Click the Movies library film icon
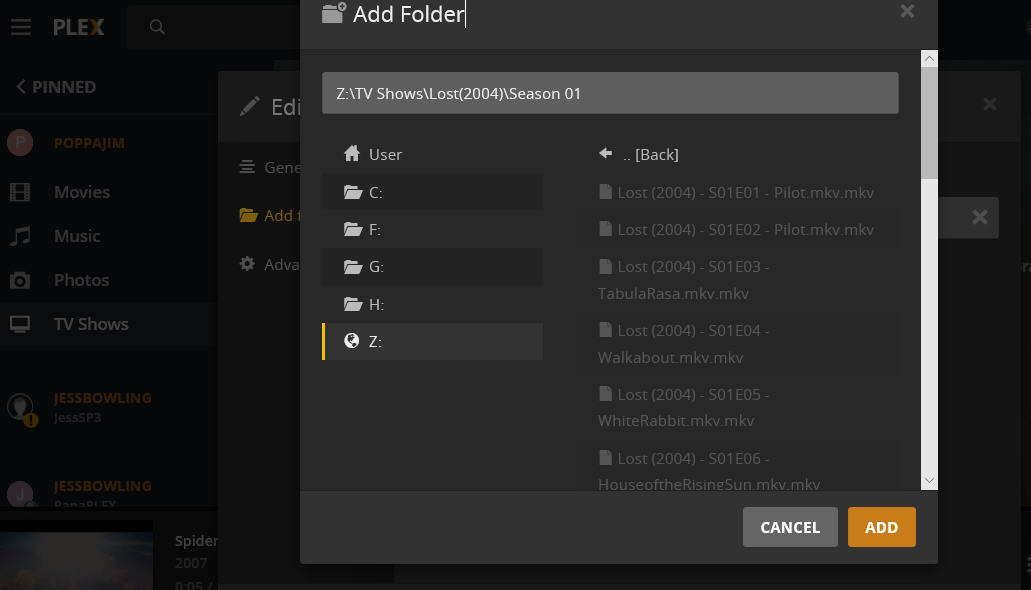Image resolution: width=1031 pixels, height=590 pixels. point(20,192)
